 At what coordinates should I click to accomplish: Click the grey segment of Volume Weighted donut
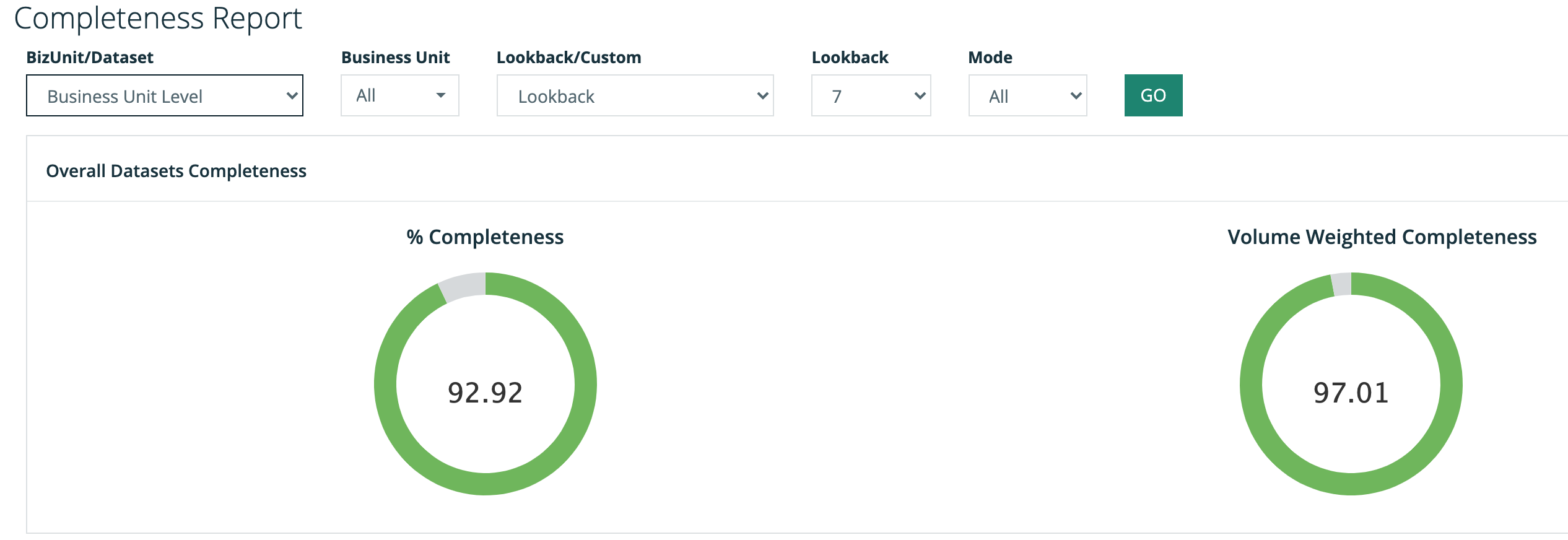(1341, 284)
